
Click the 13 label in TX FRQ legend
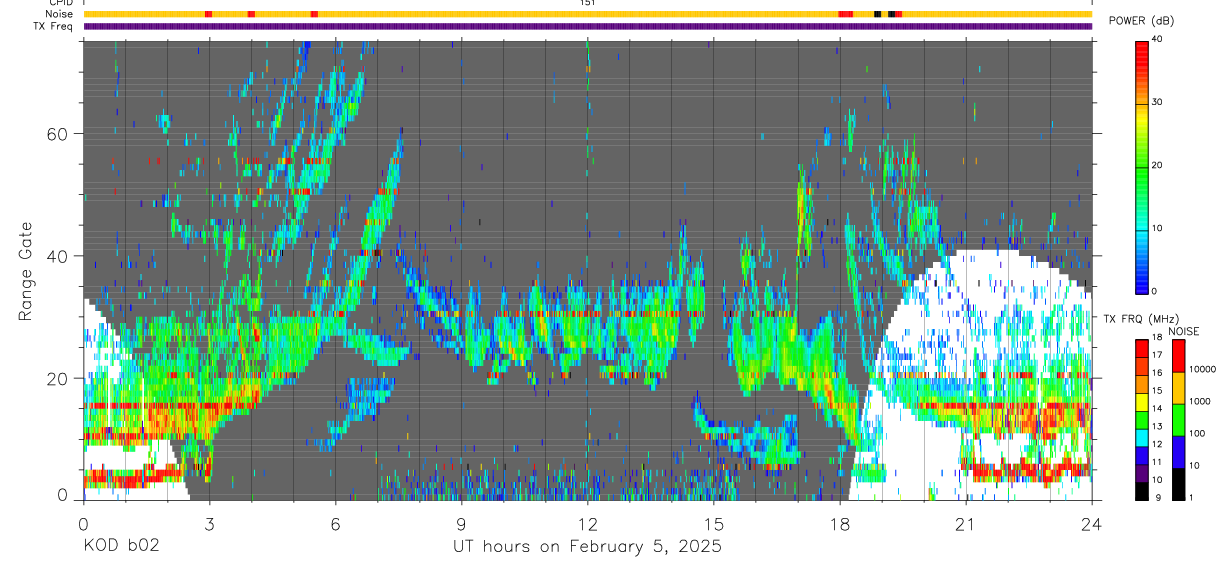click(x=1157, y=426)
